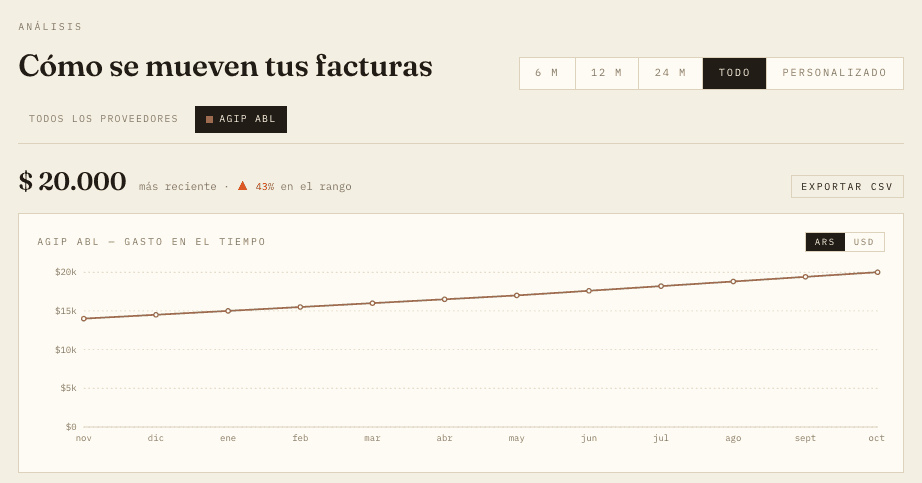
Task: Click the sept data point on chart
Action: pos(806,277)
